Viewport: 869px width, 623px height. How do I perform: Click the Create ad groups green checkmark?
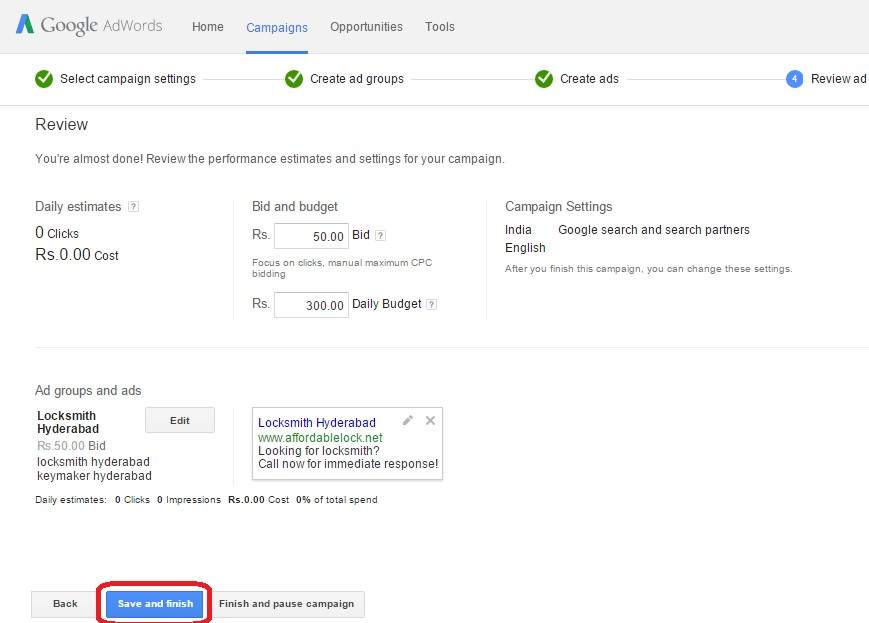pyautogui.click(x=293, y=78)
